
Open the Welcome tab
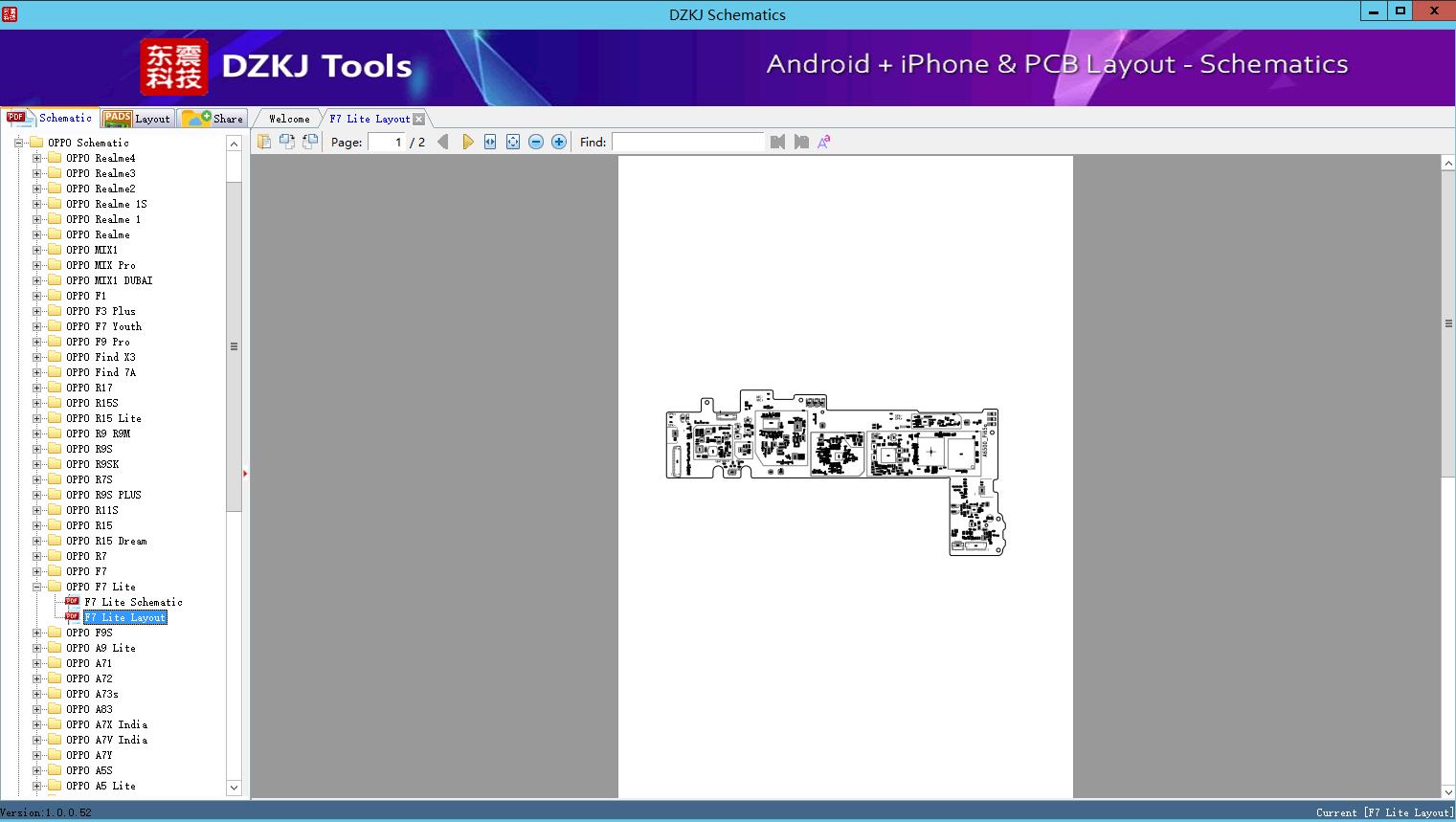pos(289,119)
